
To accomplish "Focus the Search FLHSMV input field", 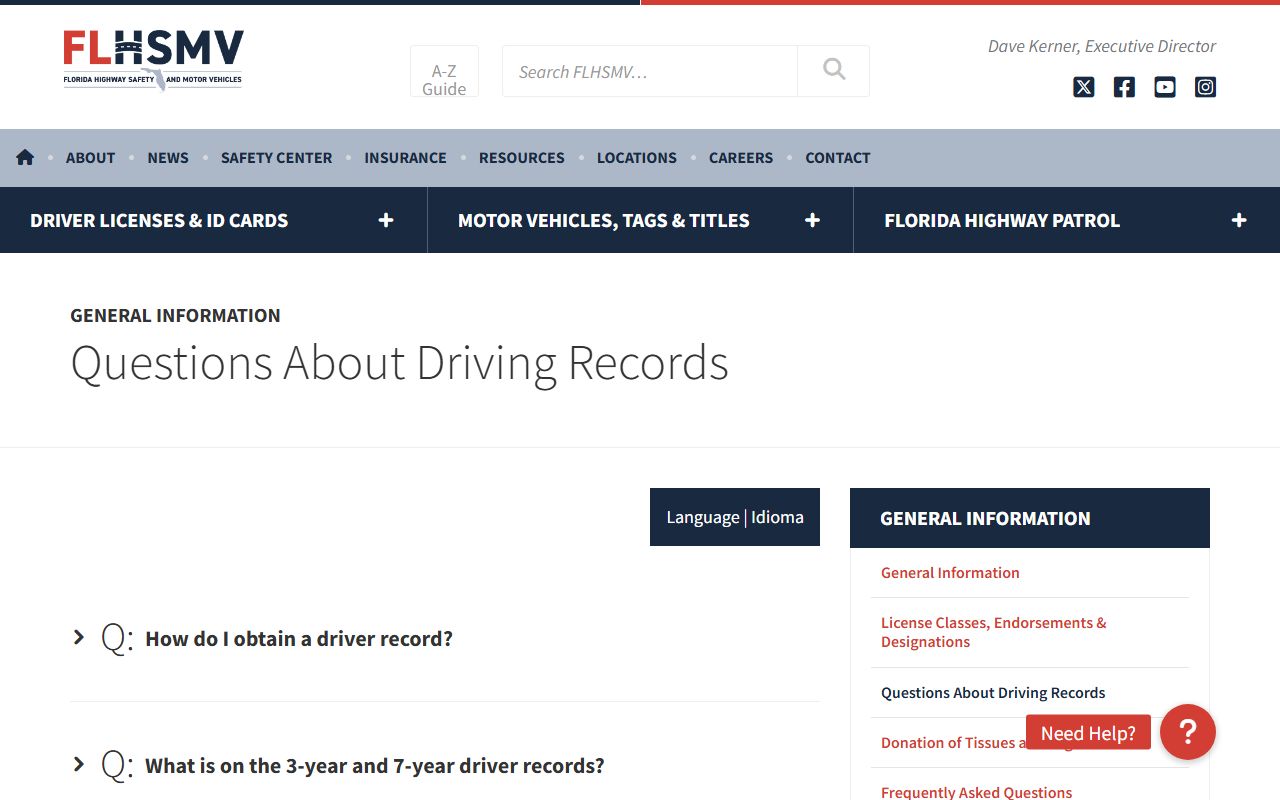I will (650, 71).
